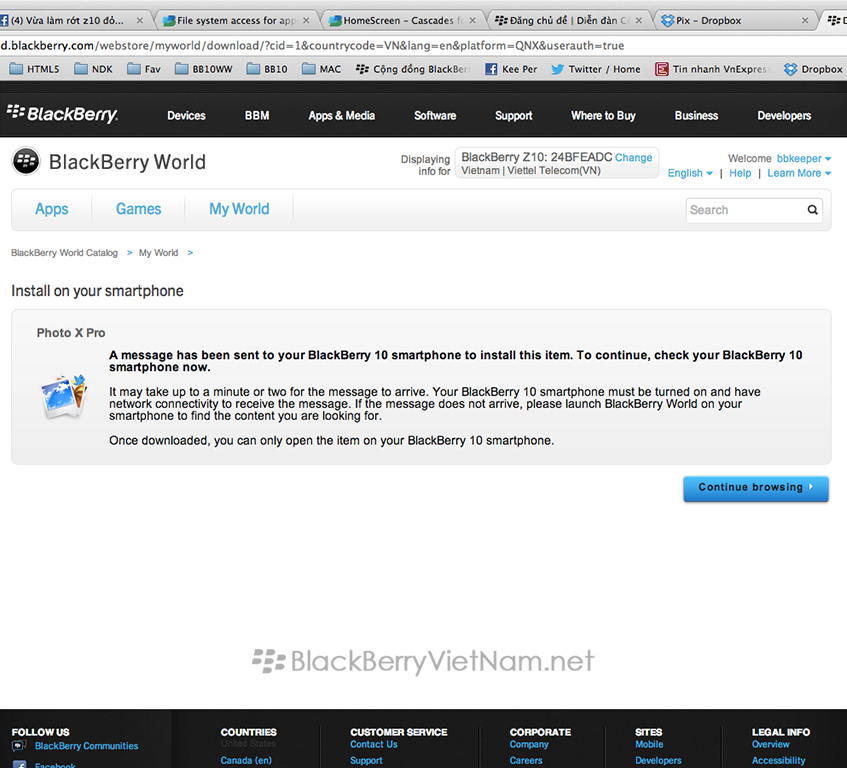Click the Help link
This screenshot has height=768, width=847.
tap(740, 173)
